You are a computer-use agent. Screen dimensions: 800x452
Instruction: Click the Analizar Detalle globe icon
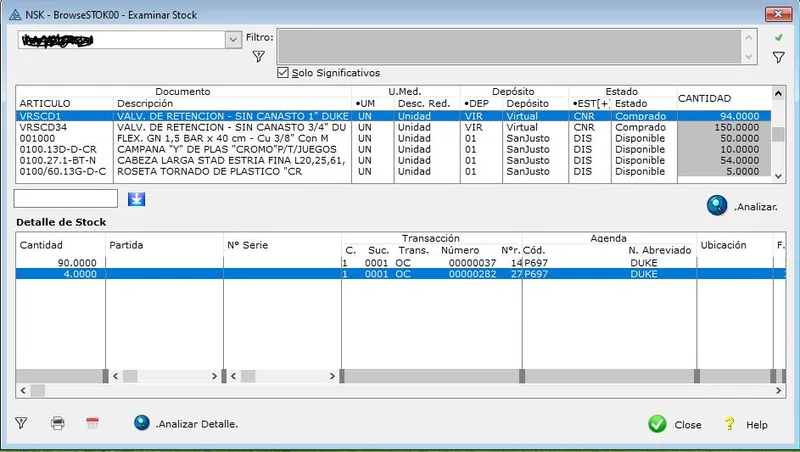click(x=142, y=422)
